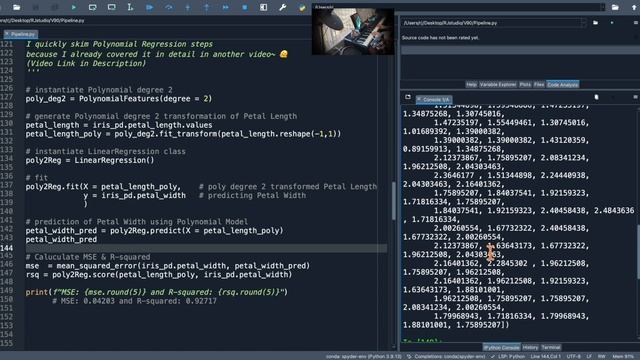The height and width of the screenshot is (360, 640).
Task: Select Pipeline.py editor tab
Action: coord(21,34)
